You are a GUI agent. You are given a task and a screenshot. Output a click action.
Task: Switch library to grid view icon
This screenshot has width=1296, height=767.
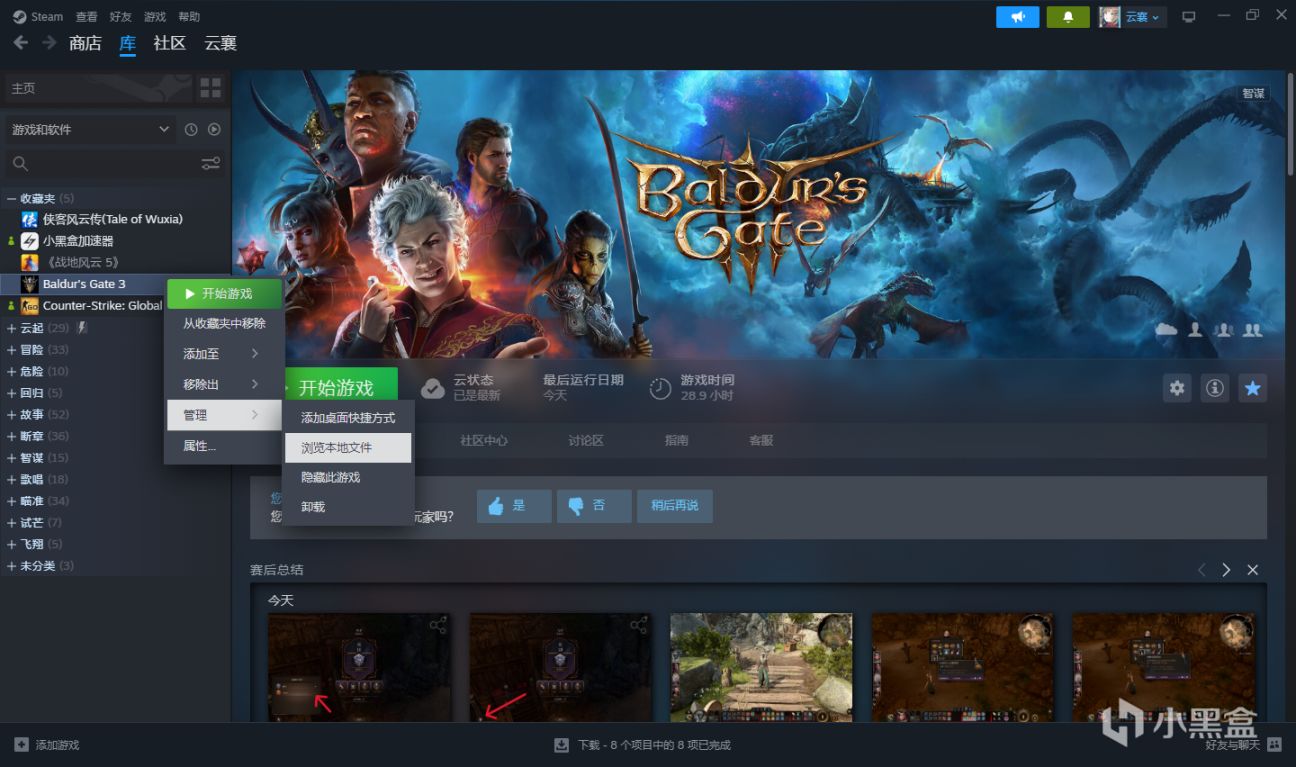pyautogui.click(x=210, y=88)
